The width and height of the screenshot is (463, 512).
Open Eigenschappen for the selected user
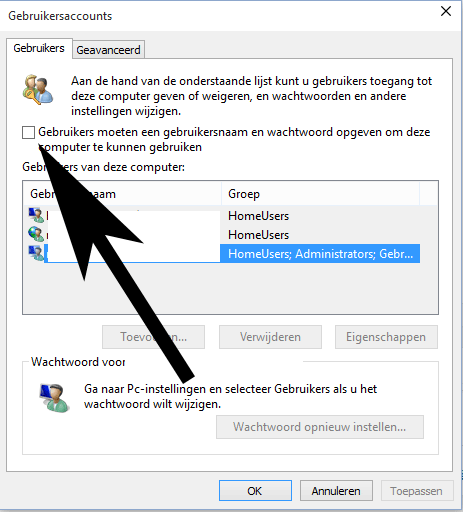pyautogui.click(x=386, y=337)
